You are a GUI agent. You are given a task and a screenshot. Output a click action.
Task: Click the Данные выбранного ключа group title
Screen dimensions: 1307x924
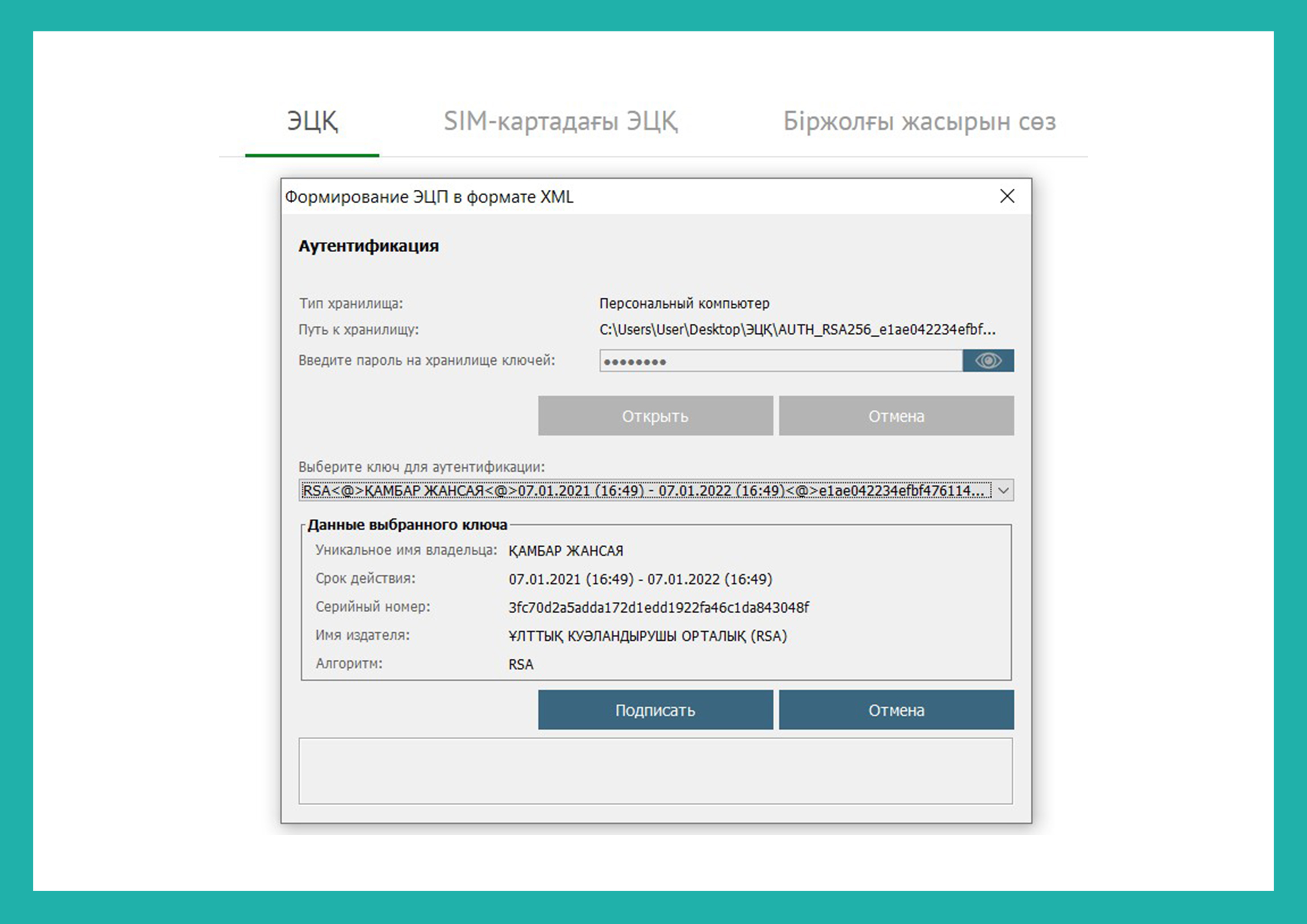(407, 524)
